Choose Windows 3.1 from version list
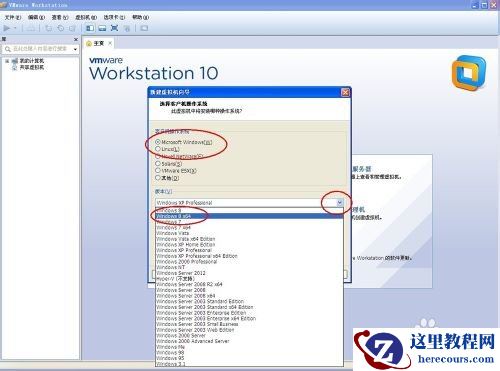Image resolution: width=500 pixels, height=371 pixels. 249,364
